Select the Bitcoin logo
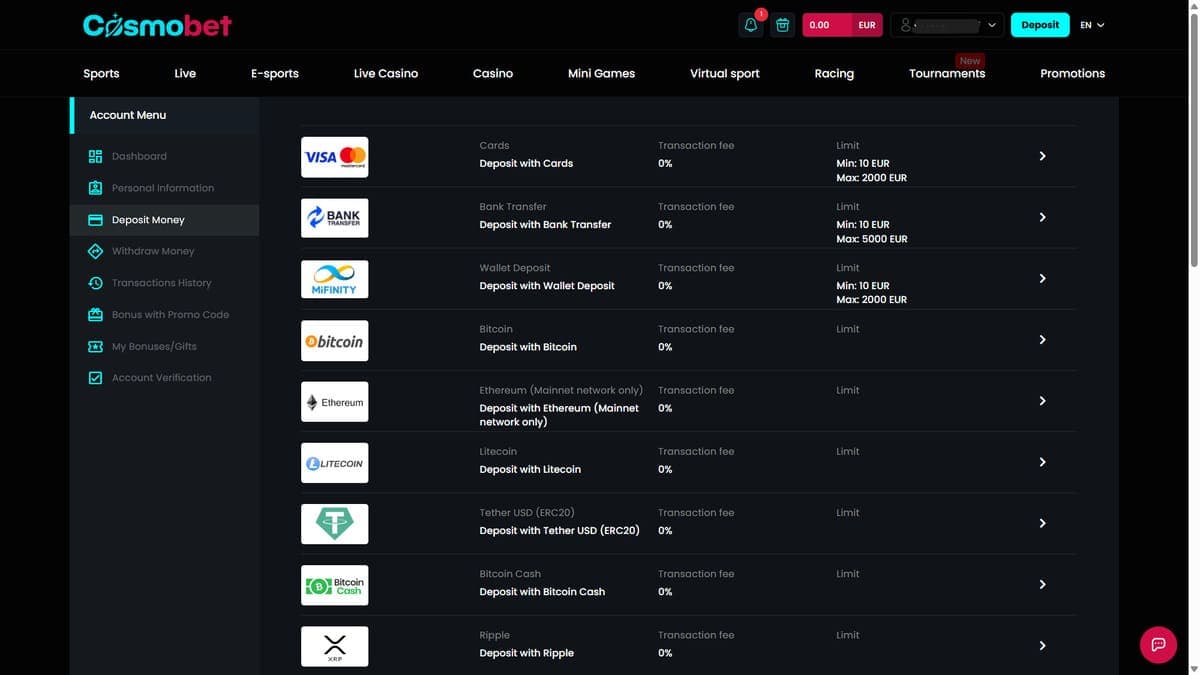Screen dimensions: 1200x675 point(335,341)
